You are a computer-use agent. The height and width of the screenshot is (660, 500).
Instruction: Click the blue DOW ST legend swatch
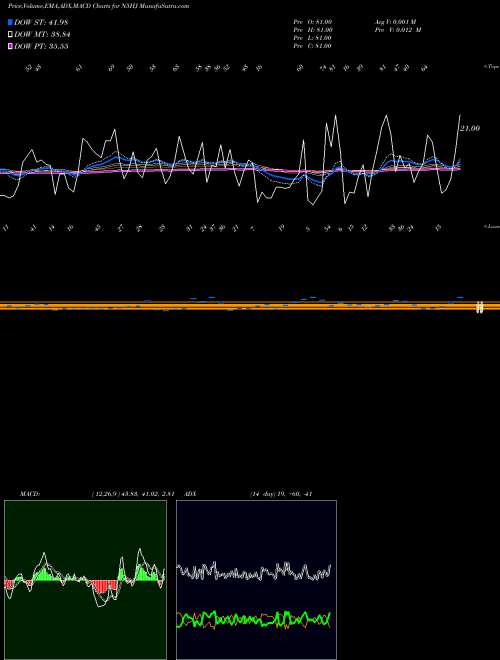pyautogui.click(x=10, y=22)
